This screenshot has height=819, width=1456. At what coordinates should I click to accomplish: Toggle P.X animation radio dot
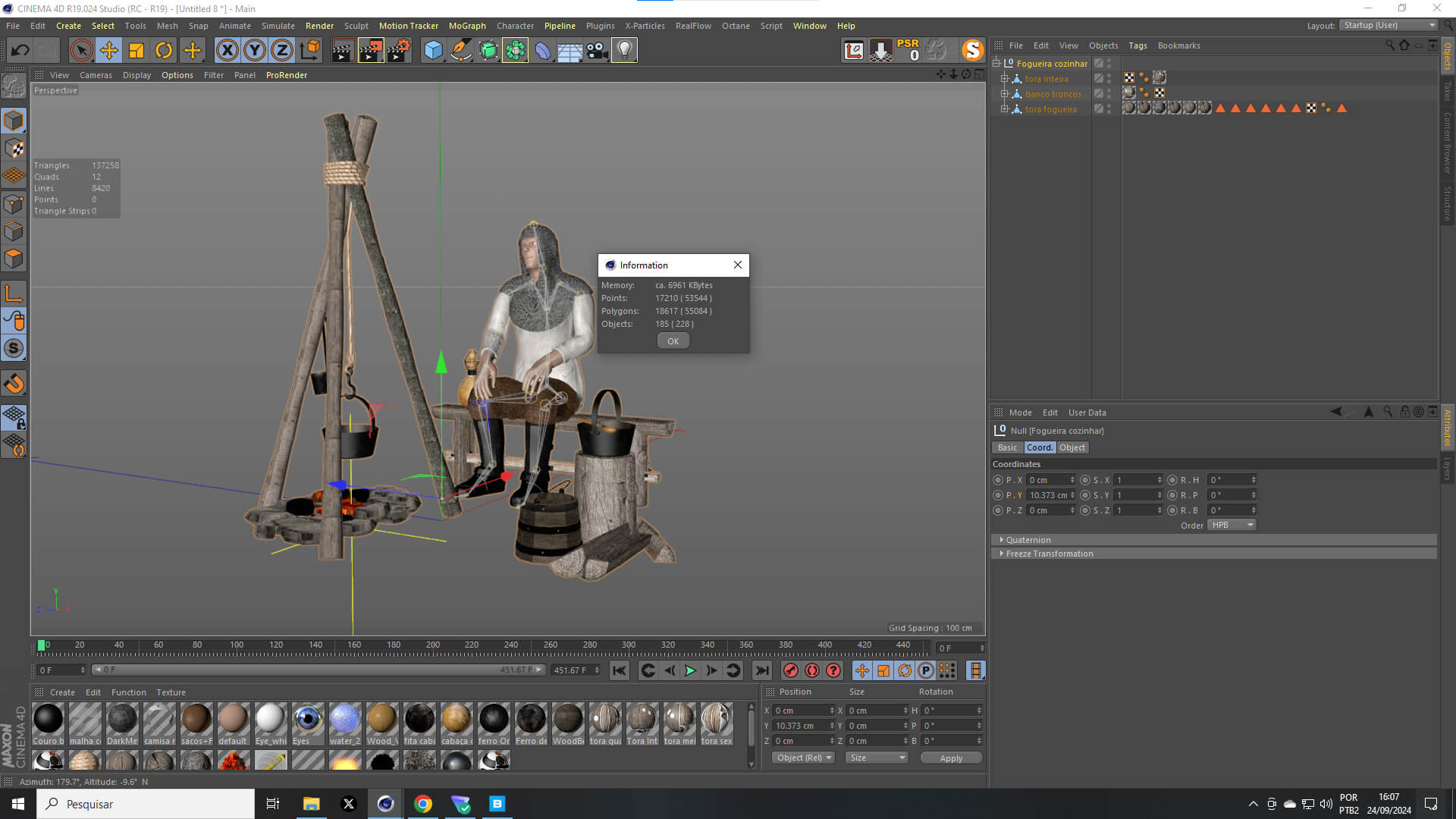pos(998,480)
